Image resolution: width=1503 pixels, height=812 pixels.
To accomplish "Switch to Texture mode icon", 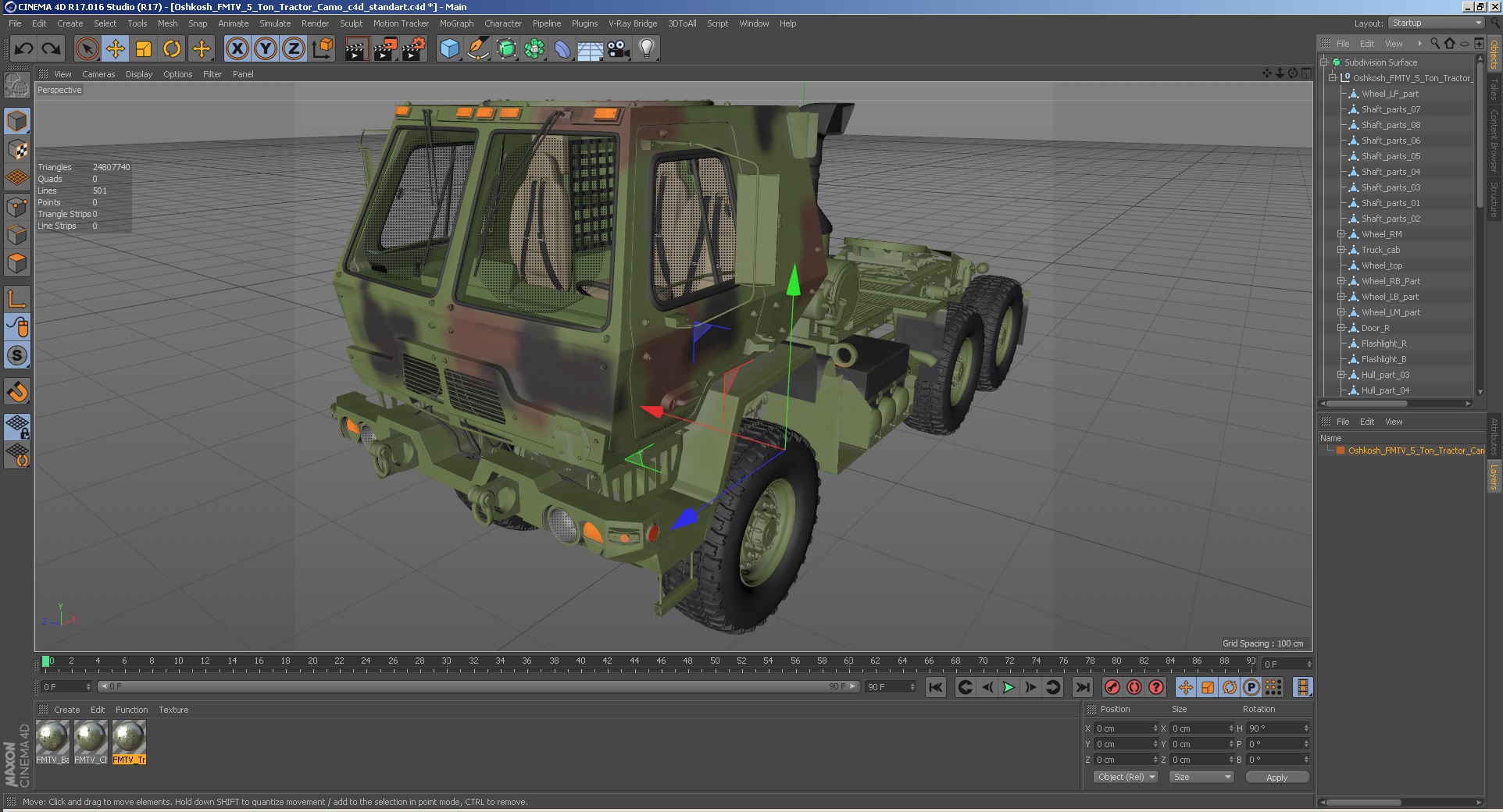I will coord(17,149).
